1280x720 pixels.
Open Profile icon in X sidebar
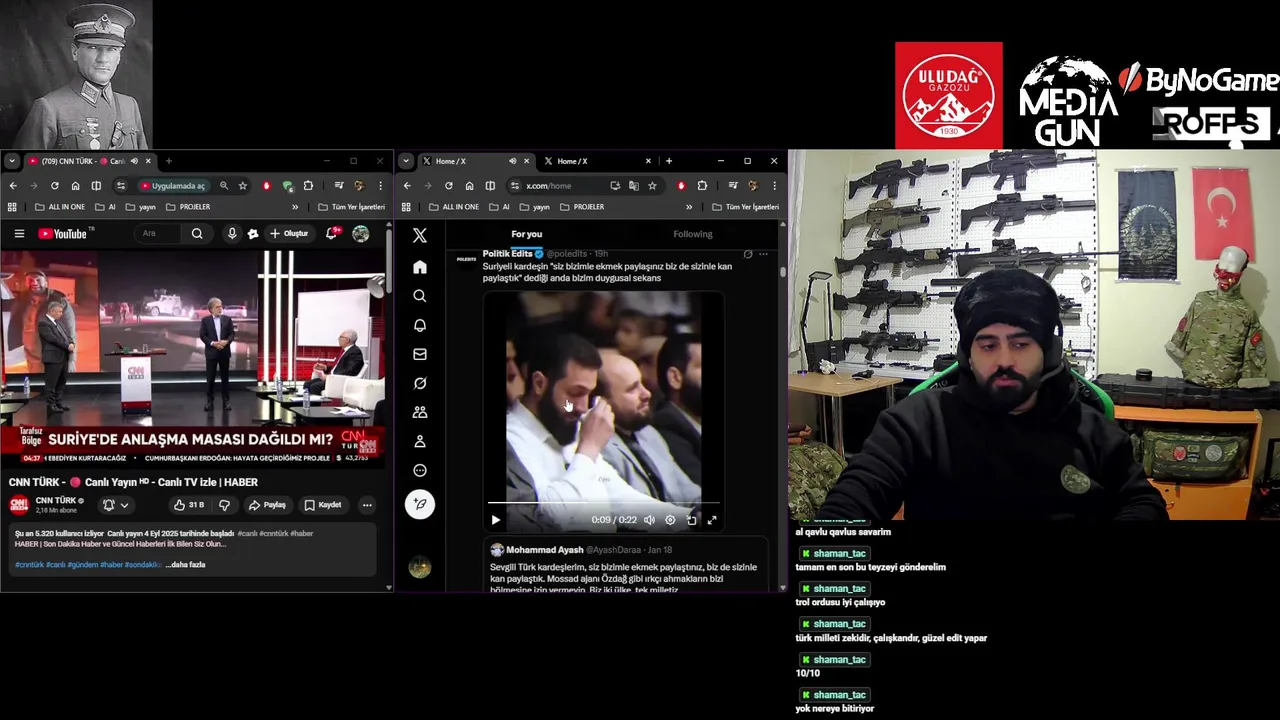[420, 441]
